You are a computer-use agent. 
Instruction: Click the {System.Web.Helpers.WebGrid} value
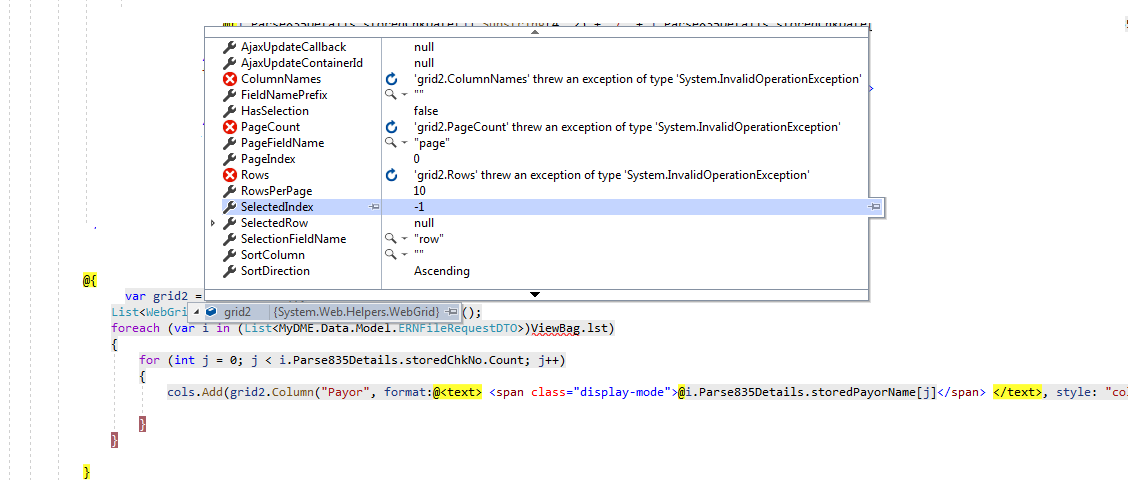(357, 312)
